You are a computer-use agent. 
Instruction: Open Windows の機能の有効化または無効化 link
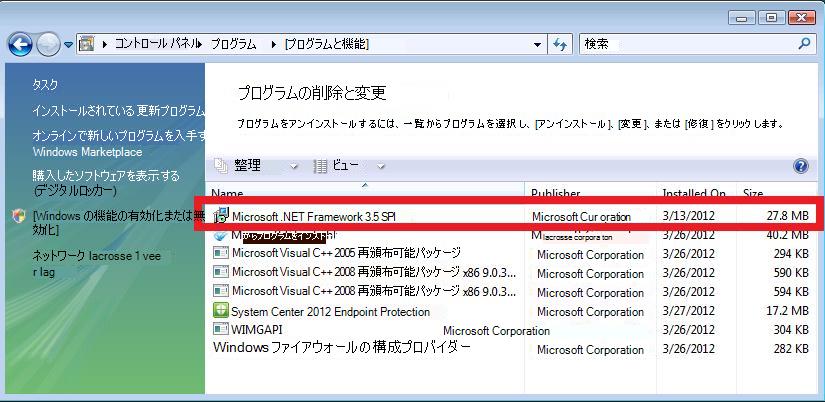pos(118,223)
